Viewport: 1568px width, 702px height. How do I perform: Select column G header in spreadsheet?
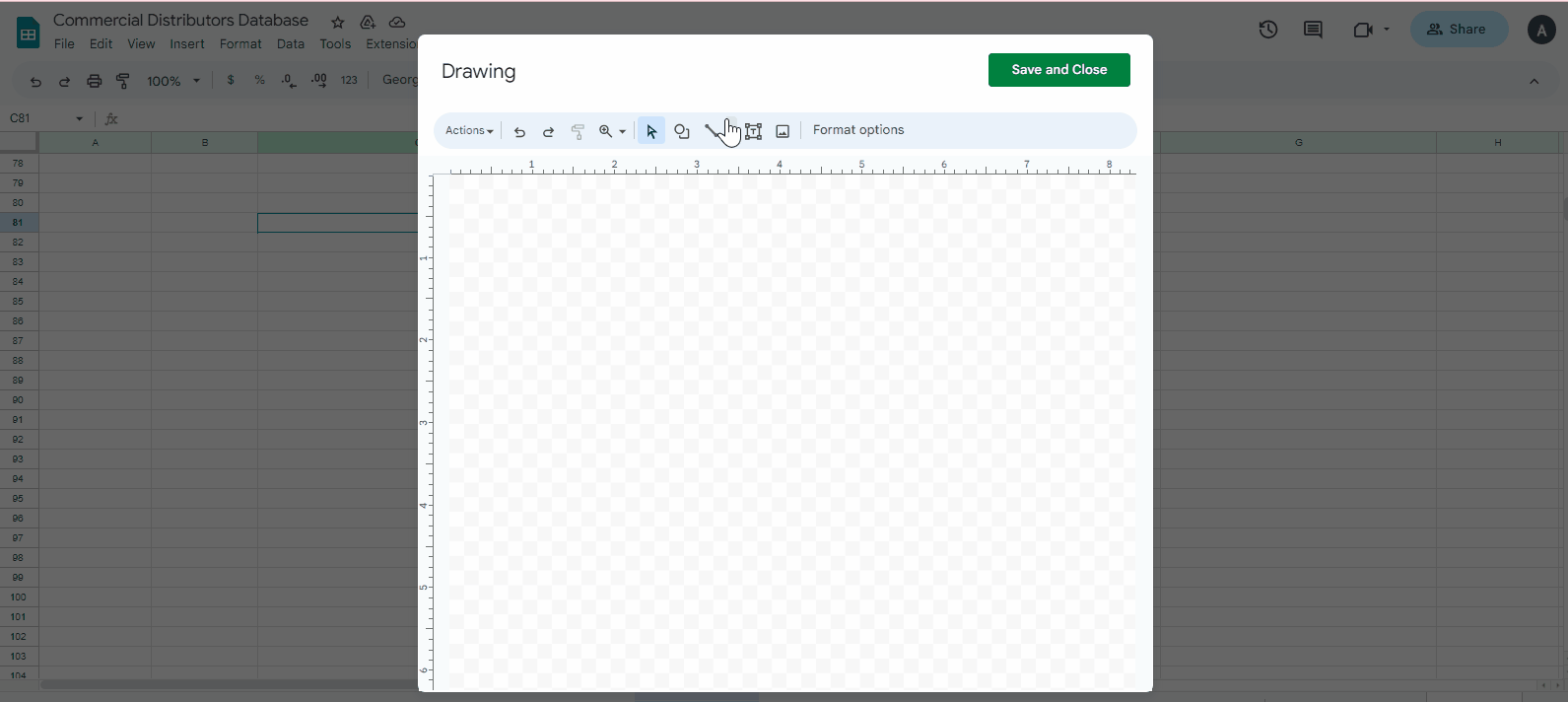[x=1299, y=143]
